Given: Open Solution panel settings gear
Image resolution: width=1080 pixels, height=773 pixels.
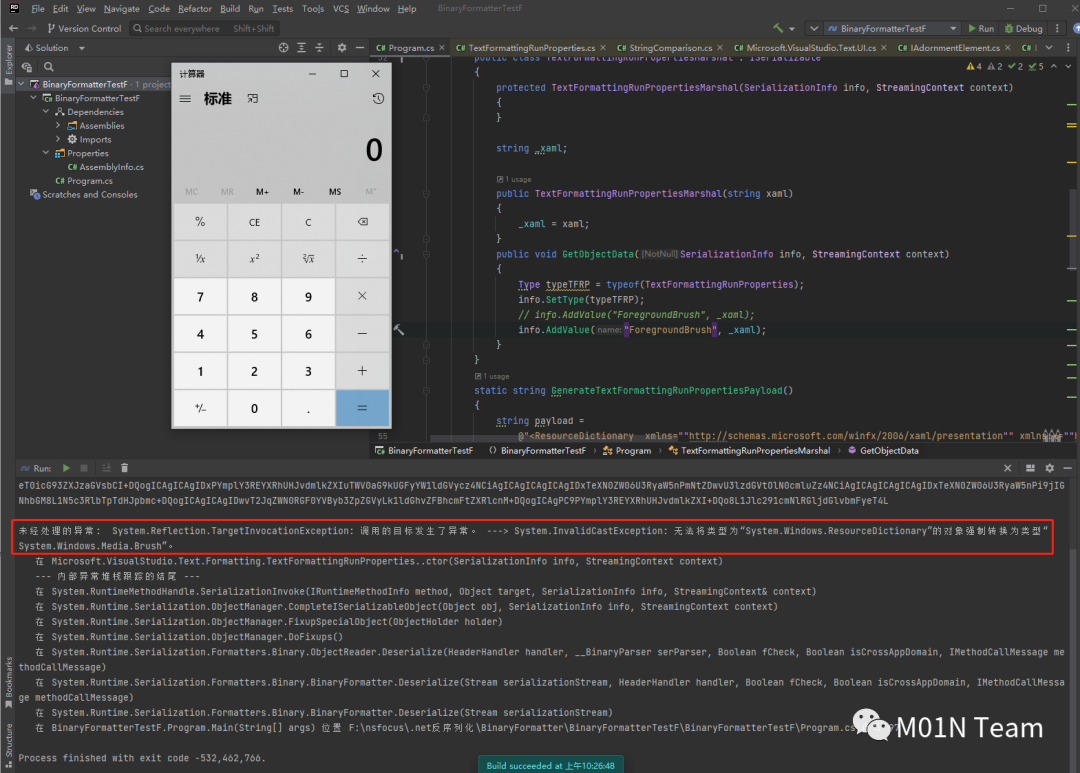Looking at the screenshot, I should (x=342, y=48).
